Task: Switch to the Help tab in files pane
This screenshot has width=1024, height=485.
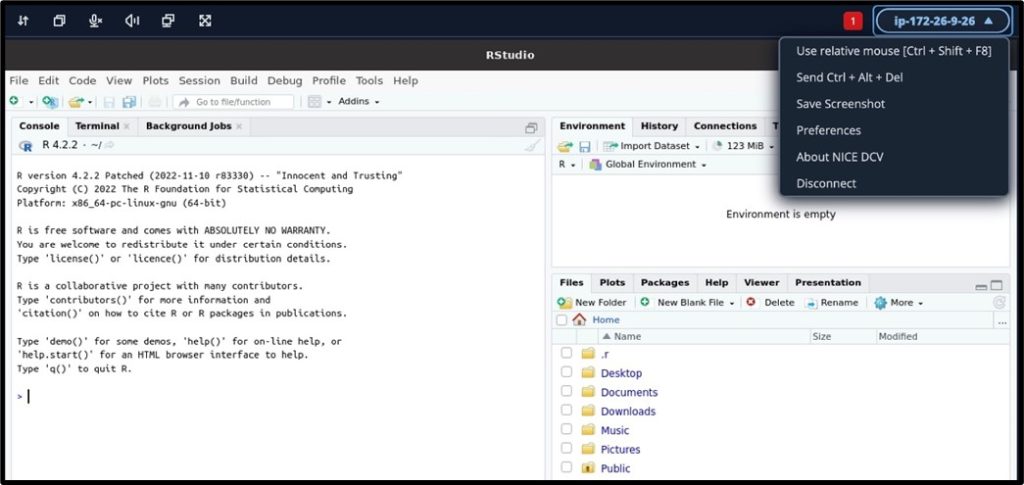Action: coord(716,283)
